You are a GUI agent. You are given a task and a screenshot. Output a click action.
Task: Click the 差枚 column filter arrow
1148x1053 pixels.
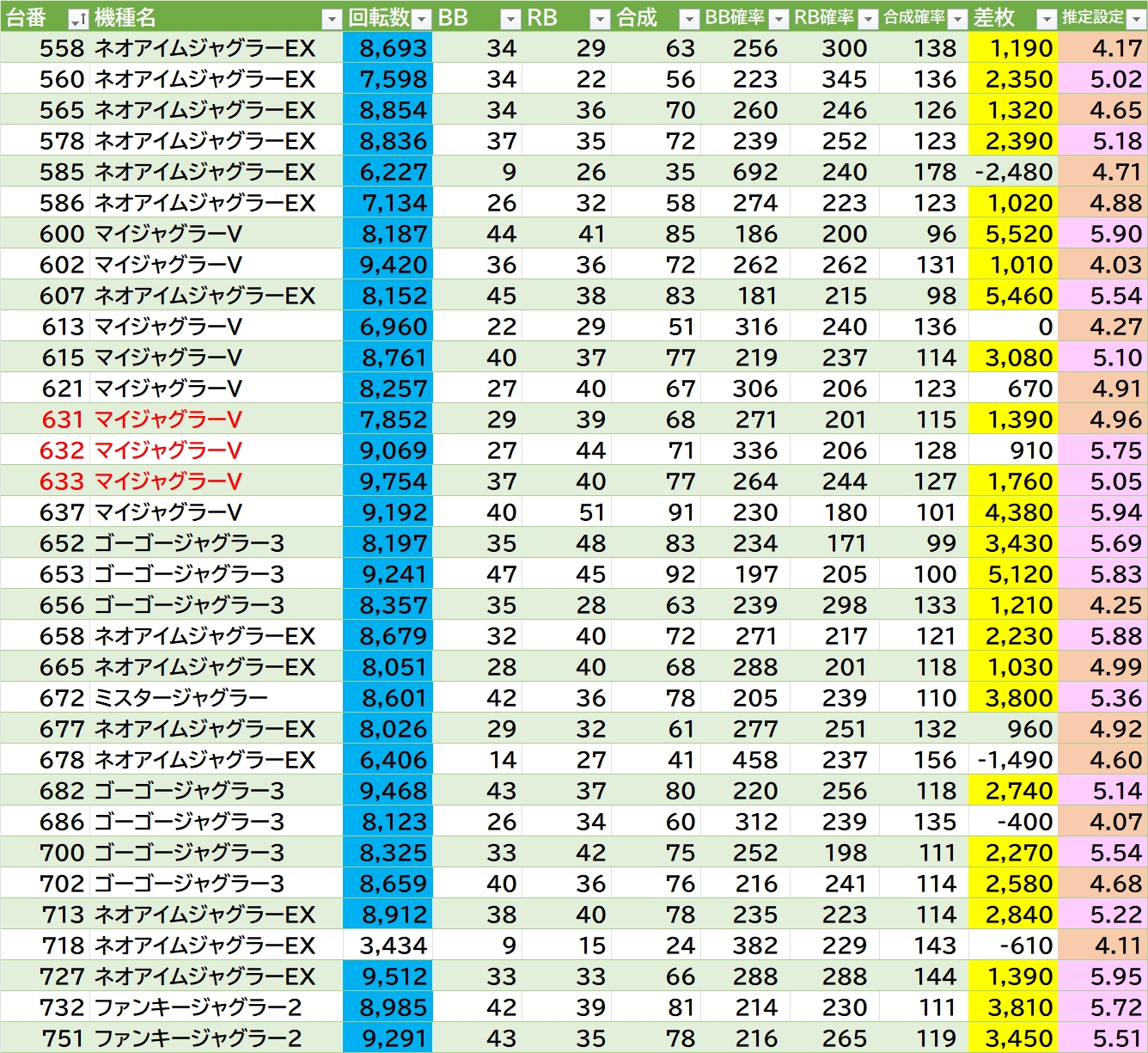pos(1047,19)
